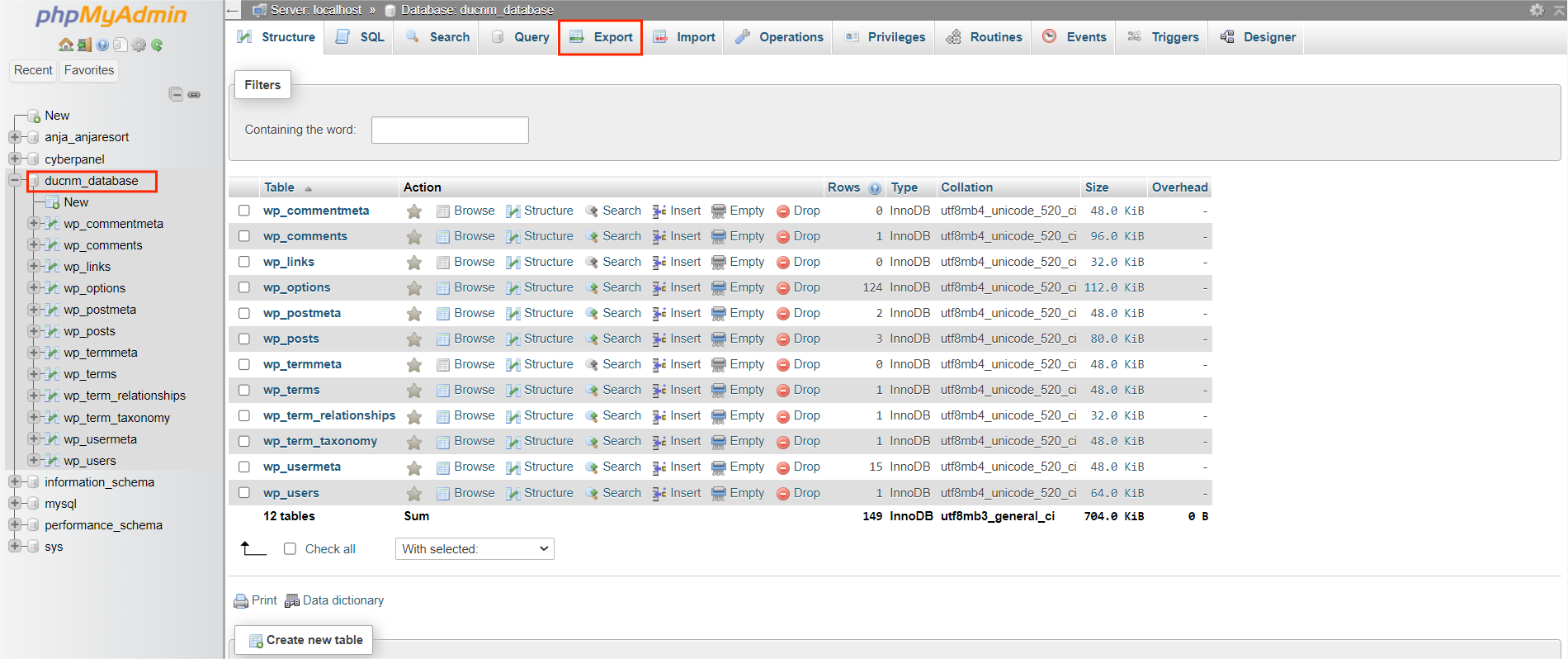Click the collapse all icon in navigation
The width and height of the screenshot is (1568, 659).
[176, 94]
